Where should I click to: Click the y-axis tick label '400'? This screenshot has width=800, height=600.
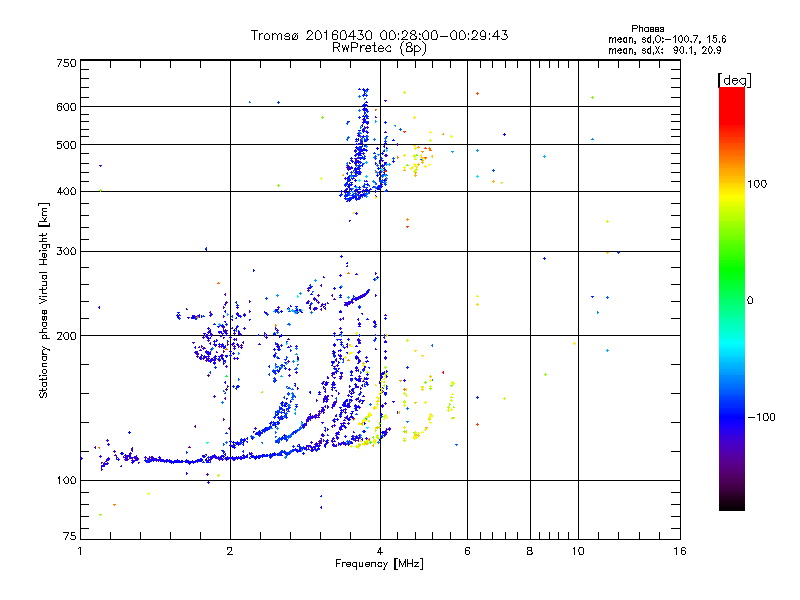(66, 192)
